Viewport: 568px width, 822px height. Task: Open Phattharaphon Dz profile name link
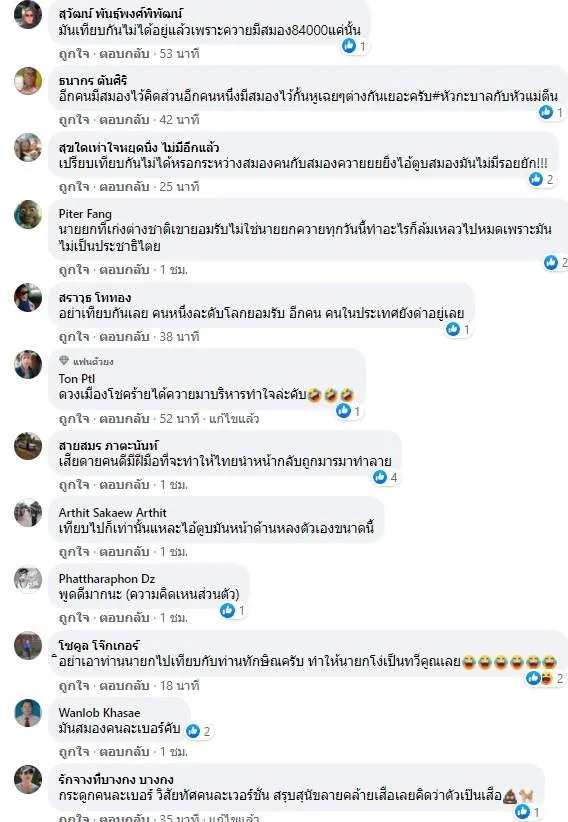(x=107, y=579)
